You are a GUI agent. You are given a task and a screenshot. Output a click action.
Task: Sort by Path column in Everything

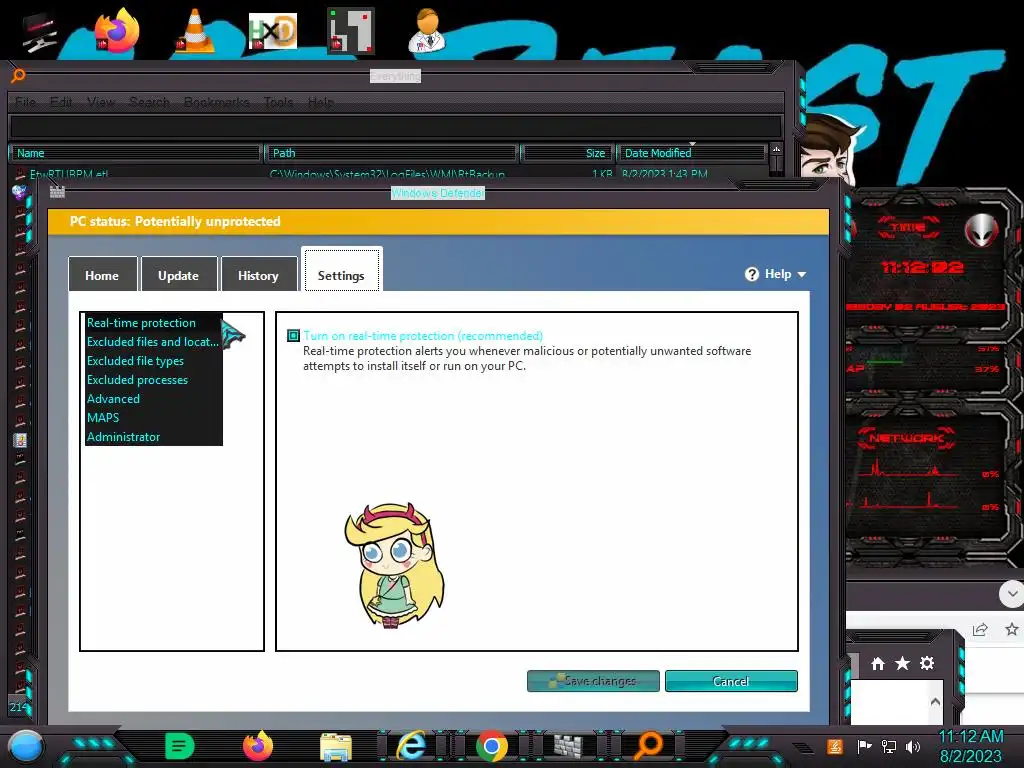[391, 153]
